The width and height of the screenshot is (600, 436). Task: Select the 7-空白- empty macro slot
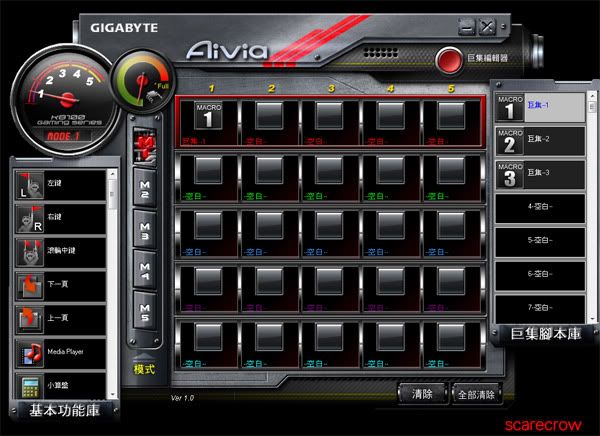coord(540,309)
